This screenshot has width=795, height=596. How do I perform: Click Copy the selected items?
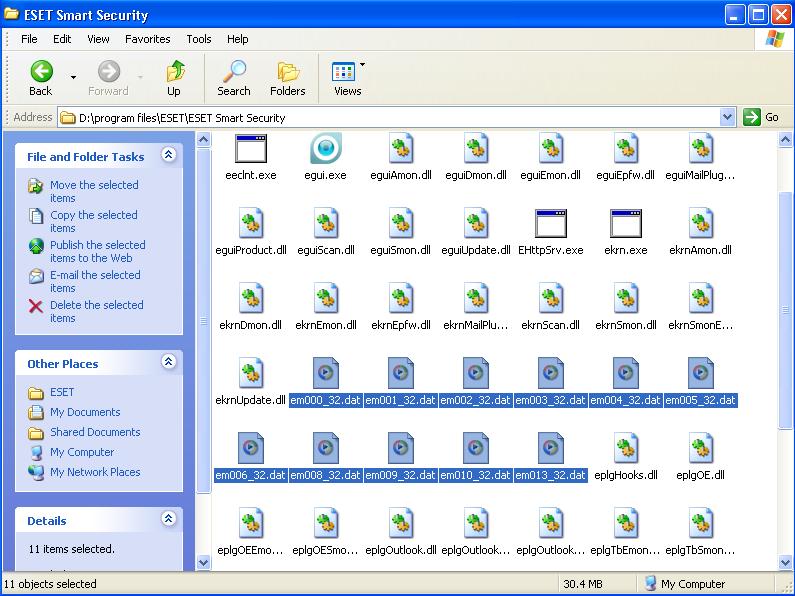point(93,221)
